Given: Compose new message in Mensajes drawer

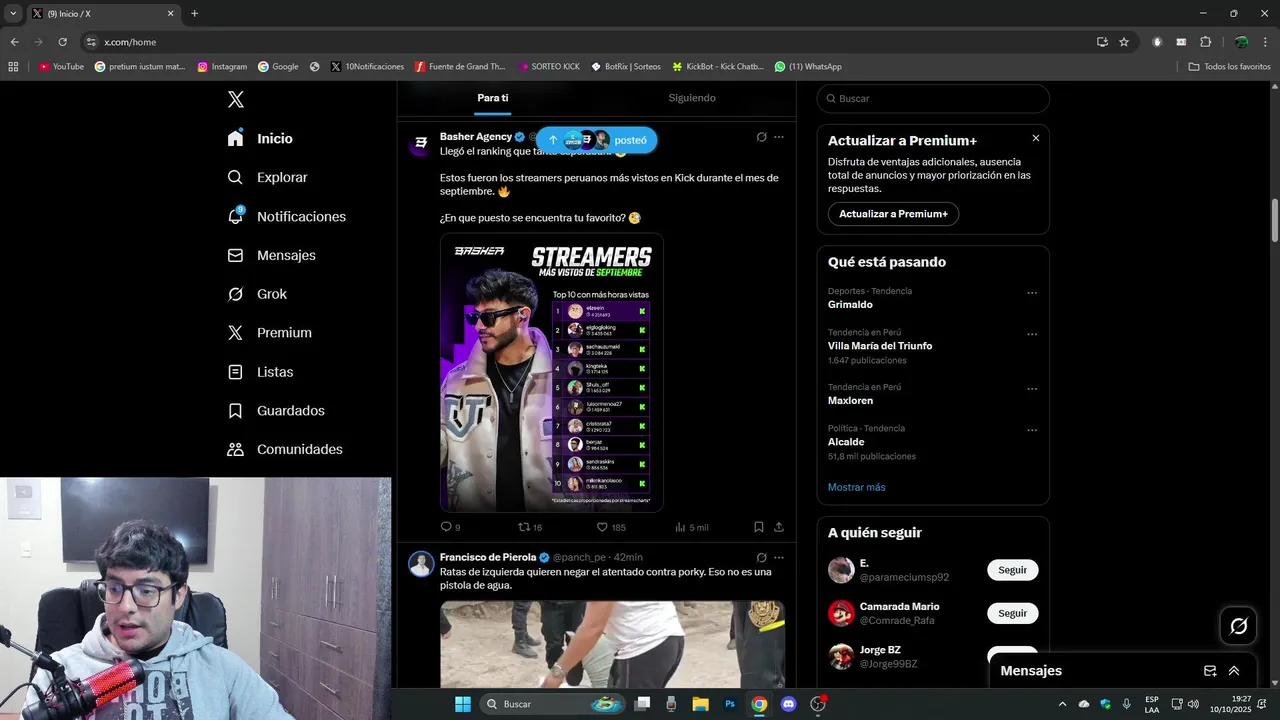Looking at the screenshot, I should [1210, 671].
